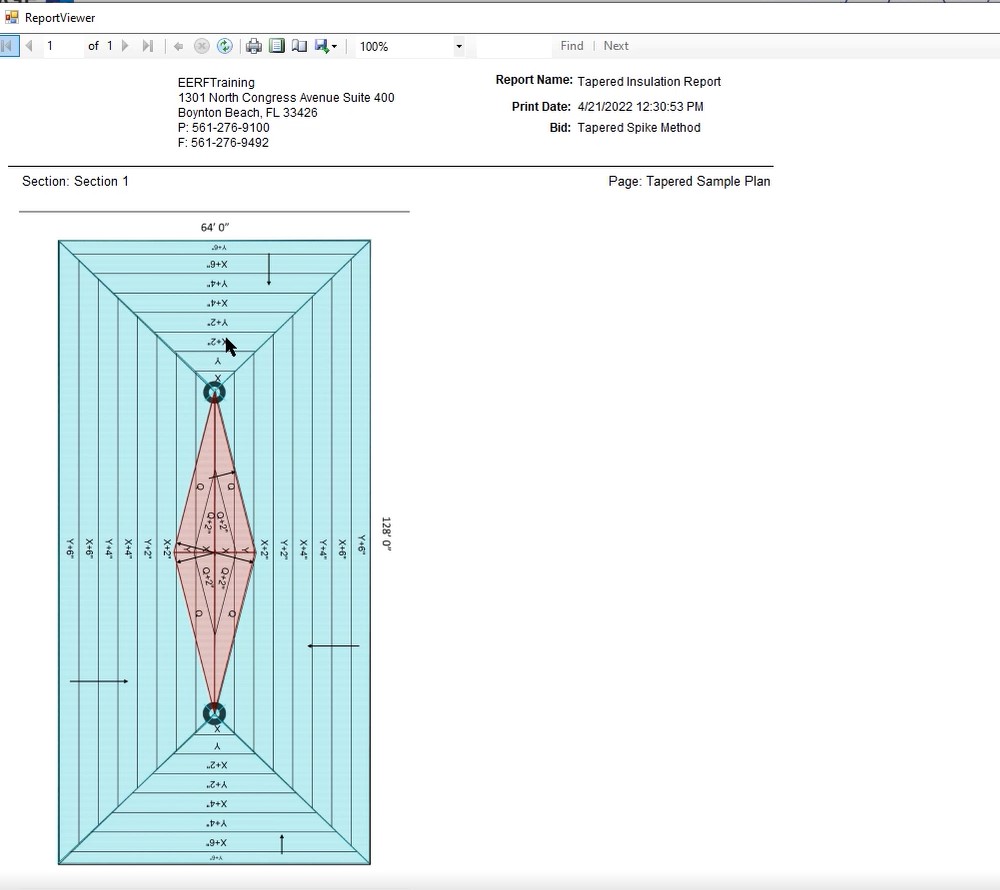
Task: Click the ReportViewer window icon
Action: coord(12,17)
